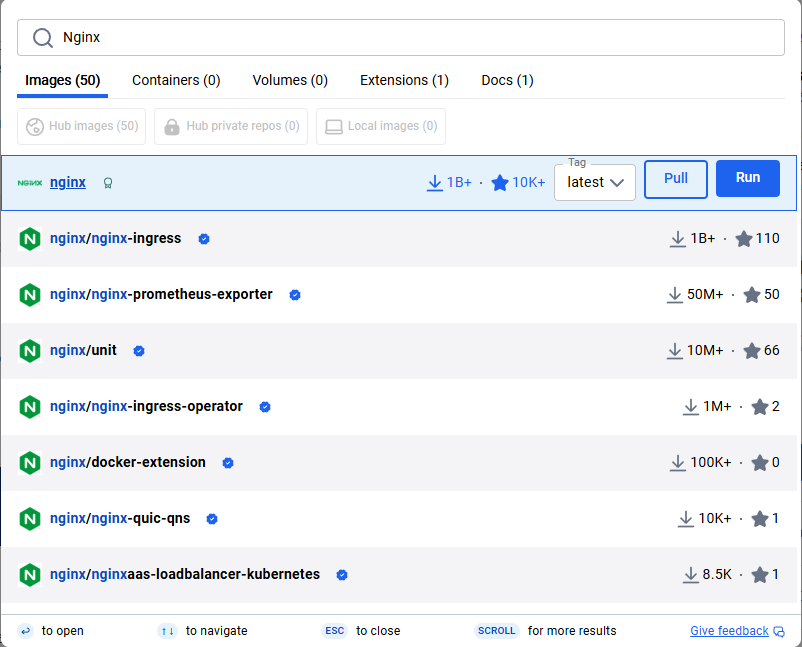The image size is (802, 647).
Task: Click download icon on nginx/docker-extension row
Action: [x=678, y=463]
